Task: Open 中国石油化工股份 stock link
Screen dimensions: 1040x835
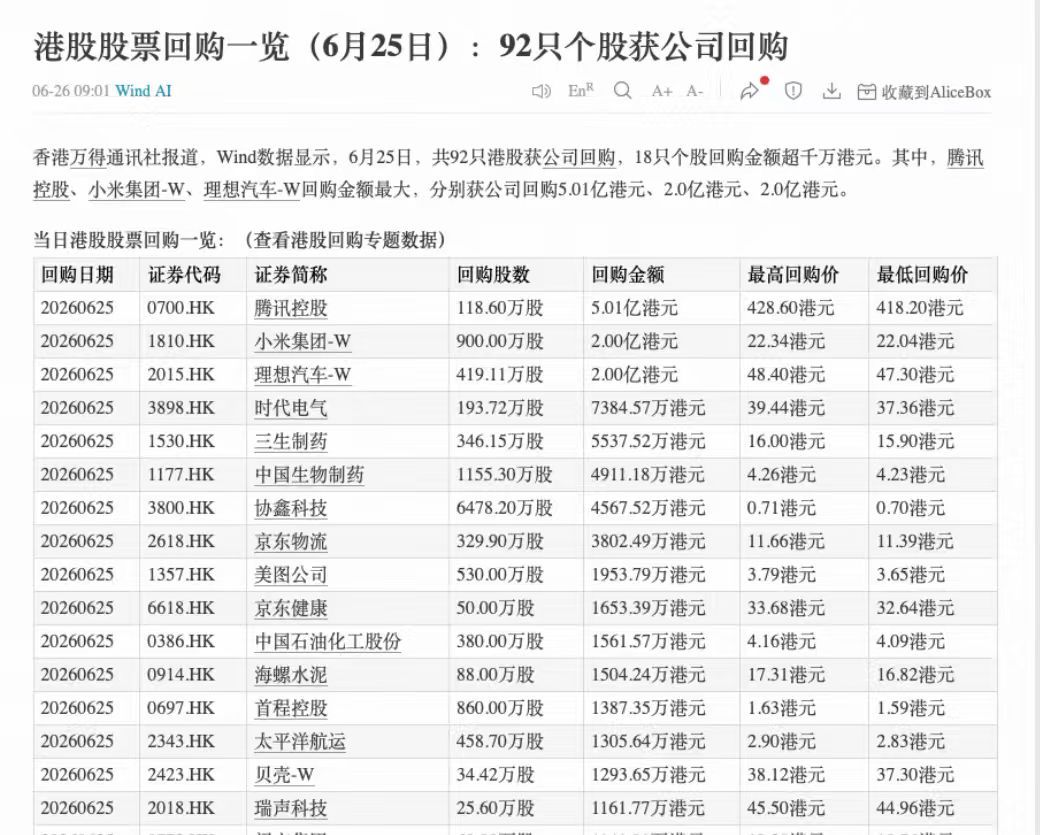Action: pyautogui.click(x=328, y=641)
